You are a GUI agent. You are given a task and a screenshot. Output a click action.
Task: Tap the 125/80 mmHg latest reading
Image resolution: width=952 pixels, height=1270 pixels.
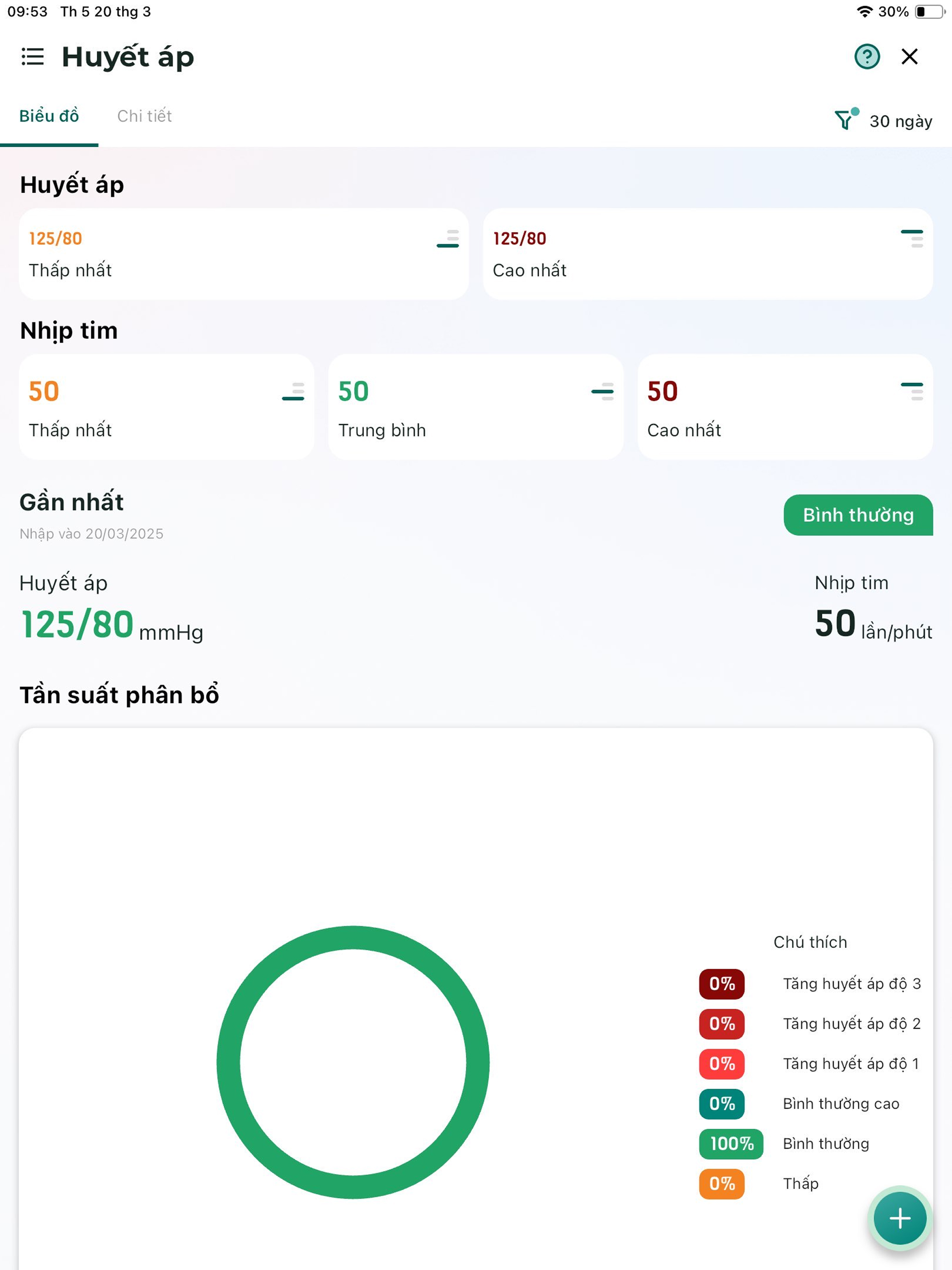point(111,625)
